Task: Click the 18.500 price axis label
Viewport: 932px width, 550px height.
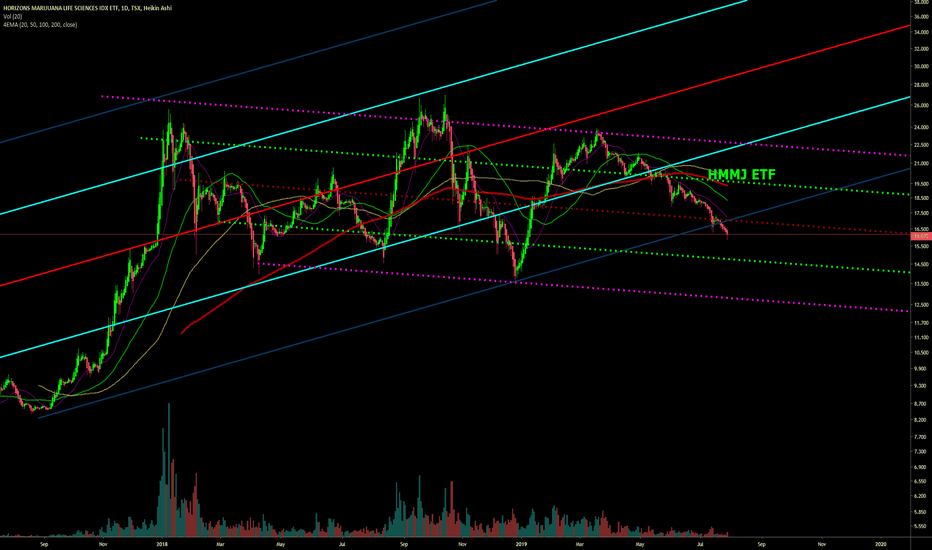Action: [921, 198]
